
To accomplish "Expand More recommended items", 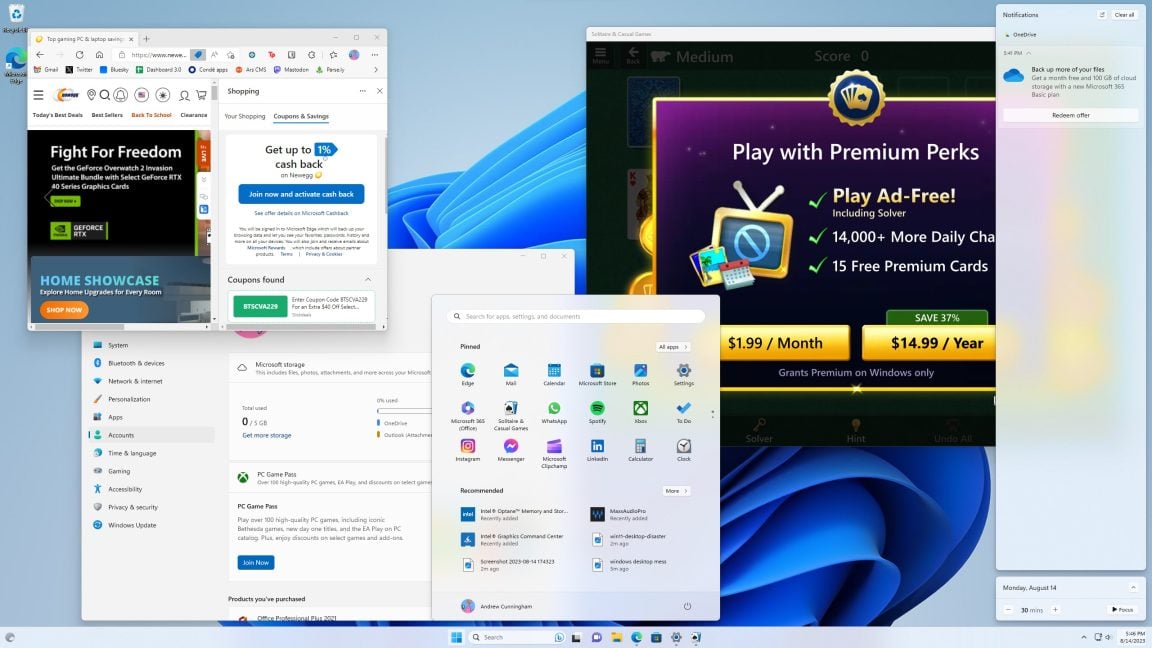I will point(676,491).
